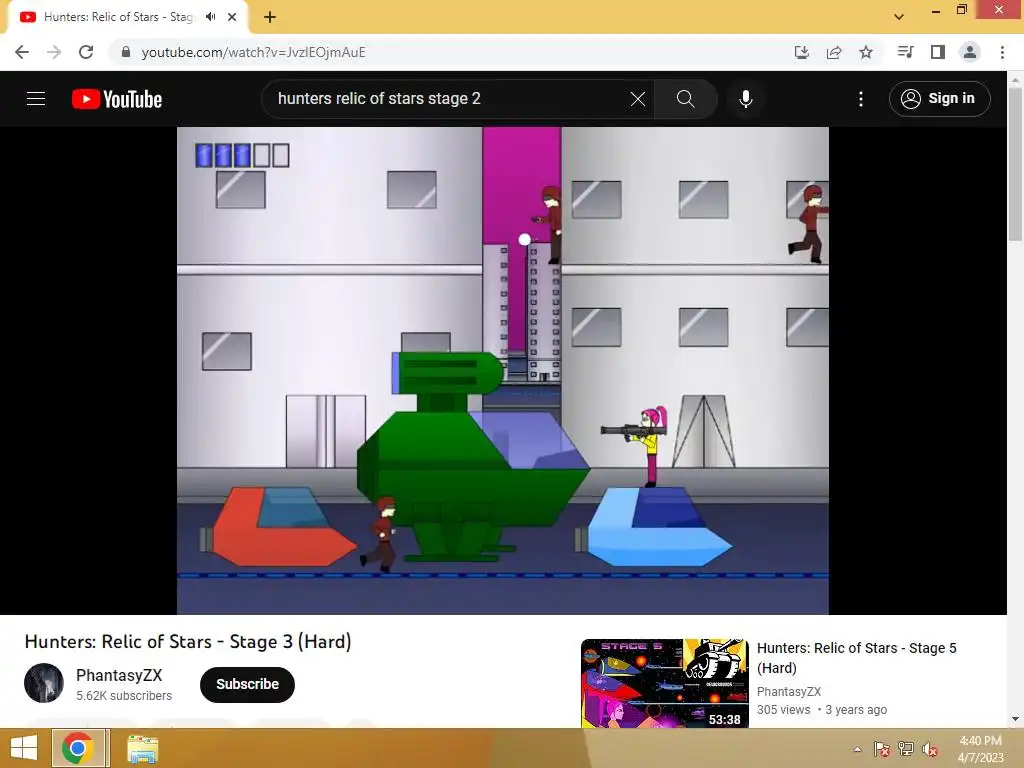Click the 5.62K subscribers text
This screenshot has height=768, width=1024.
(124, 696)
